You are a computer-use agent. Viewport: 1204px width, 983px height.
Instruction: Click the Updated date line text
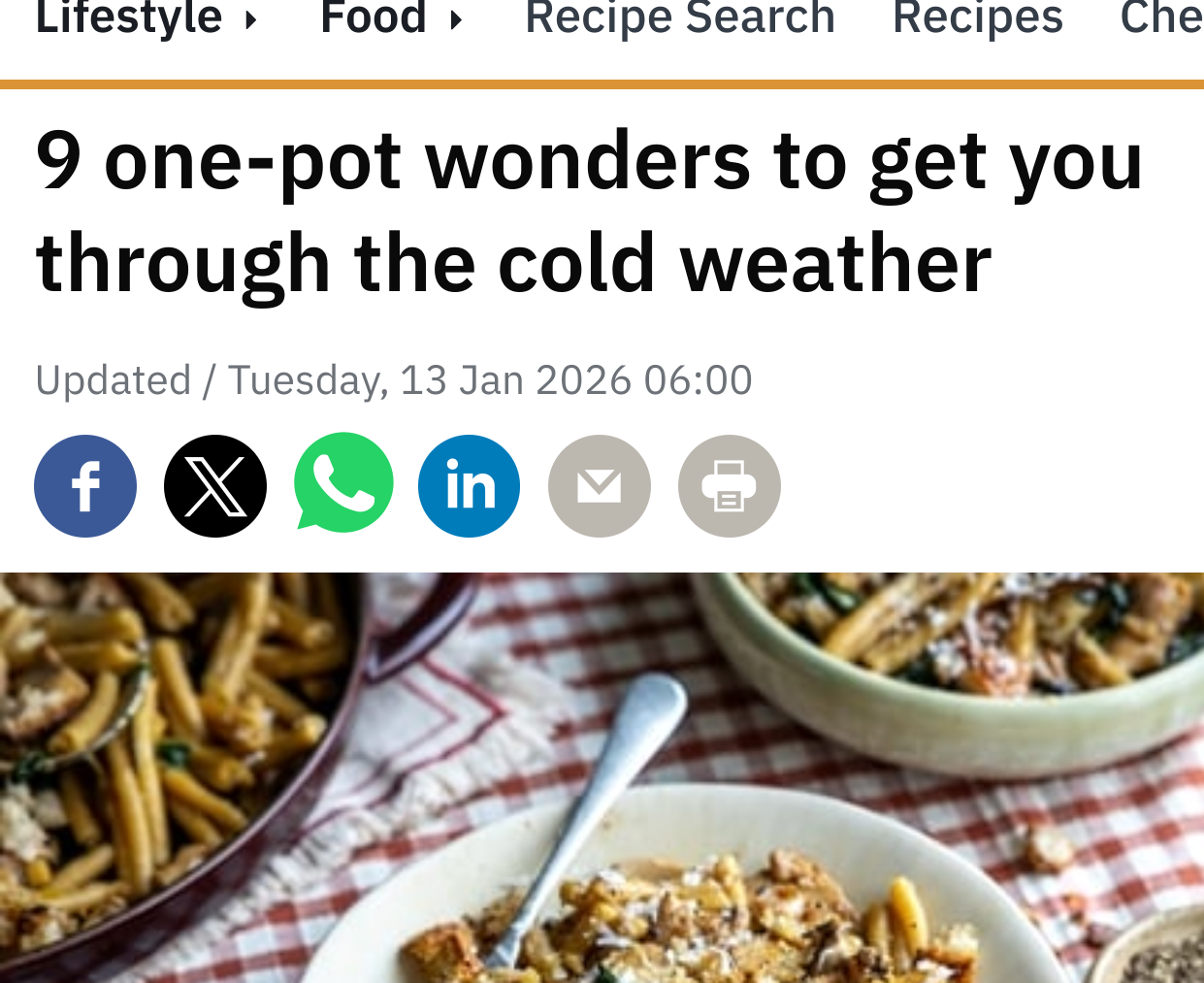pyautogui.click(x=394, y=379)
